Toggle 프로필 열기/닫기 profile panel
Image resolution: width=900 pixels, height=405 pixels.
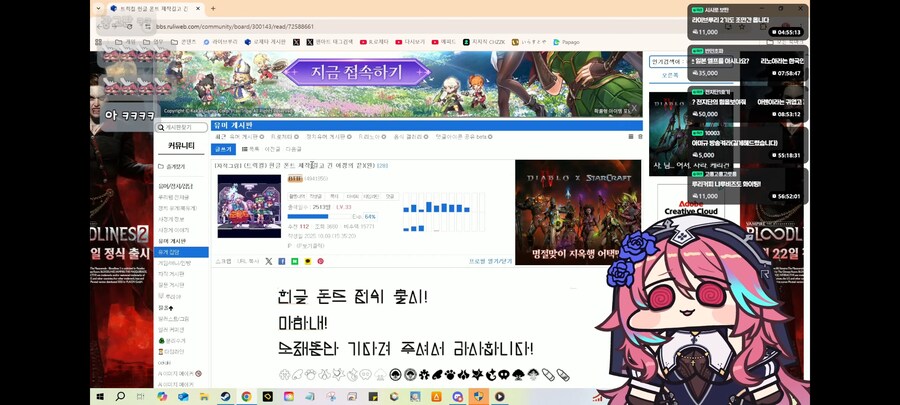[491, 261]
